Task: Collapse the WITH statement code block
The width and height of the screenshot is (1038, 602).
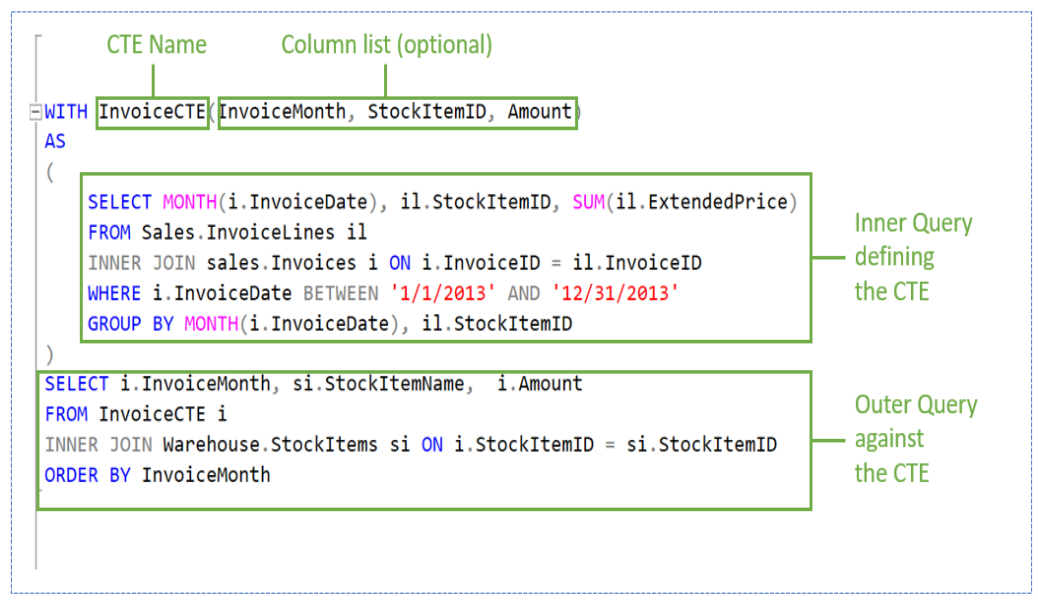Action: pyautogui.click(x=36, y=112)
